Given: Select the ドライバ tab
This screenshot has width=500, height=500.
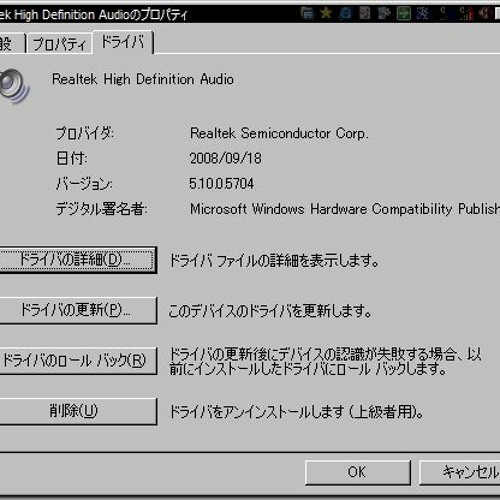Looking at the screenshot, I should pos(123,42).
